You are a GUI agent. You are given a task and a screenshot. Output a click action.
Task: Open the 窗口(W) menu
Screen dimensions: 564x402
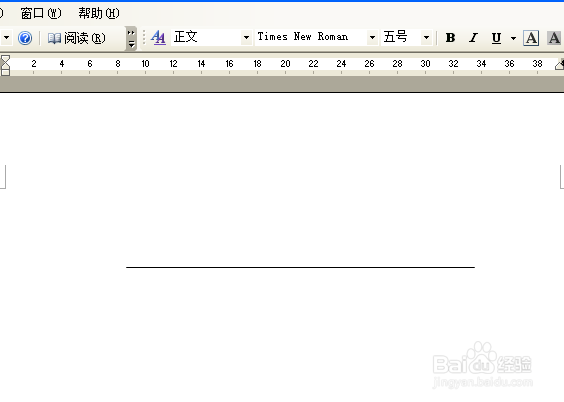pos(41,14)
